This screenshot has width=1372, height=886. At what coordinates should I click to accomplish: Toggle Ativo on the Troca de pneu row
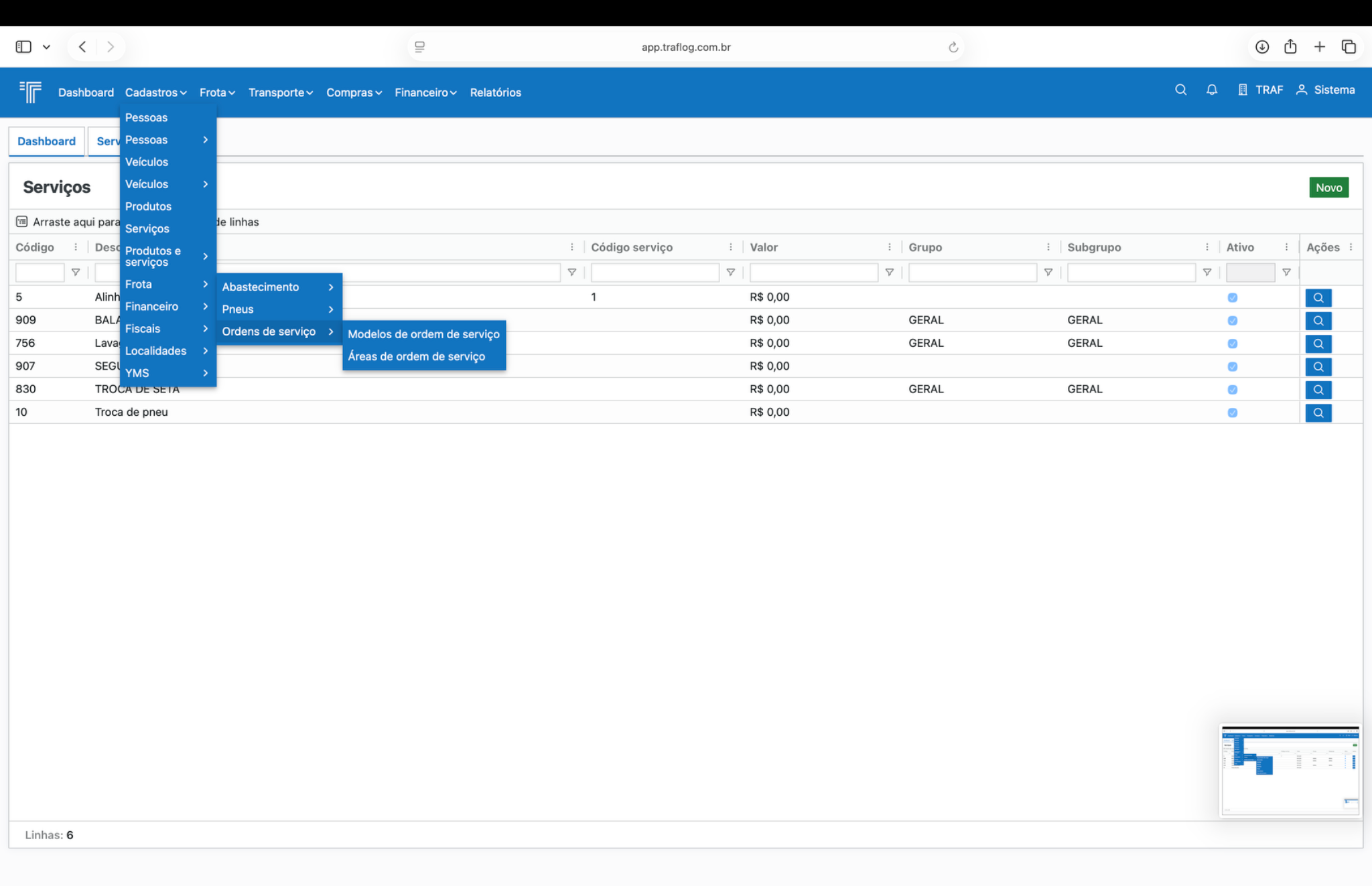pos(1232,413)
